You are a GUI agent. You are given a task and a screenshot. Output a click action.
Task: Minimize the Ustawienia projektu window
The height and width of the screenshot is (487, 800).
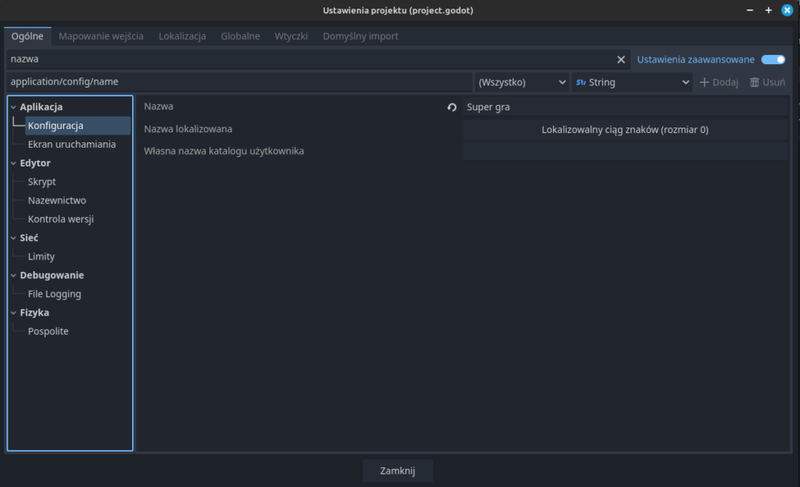(x=750, y=10)
